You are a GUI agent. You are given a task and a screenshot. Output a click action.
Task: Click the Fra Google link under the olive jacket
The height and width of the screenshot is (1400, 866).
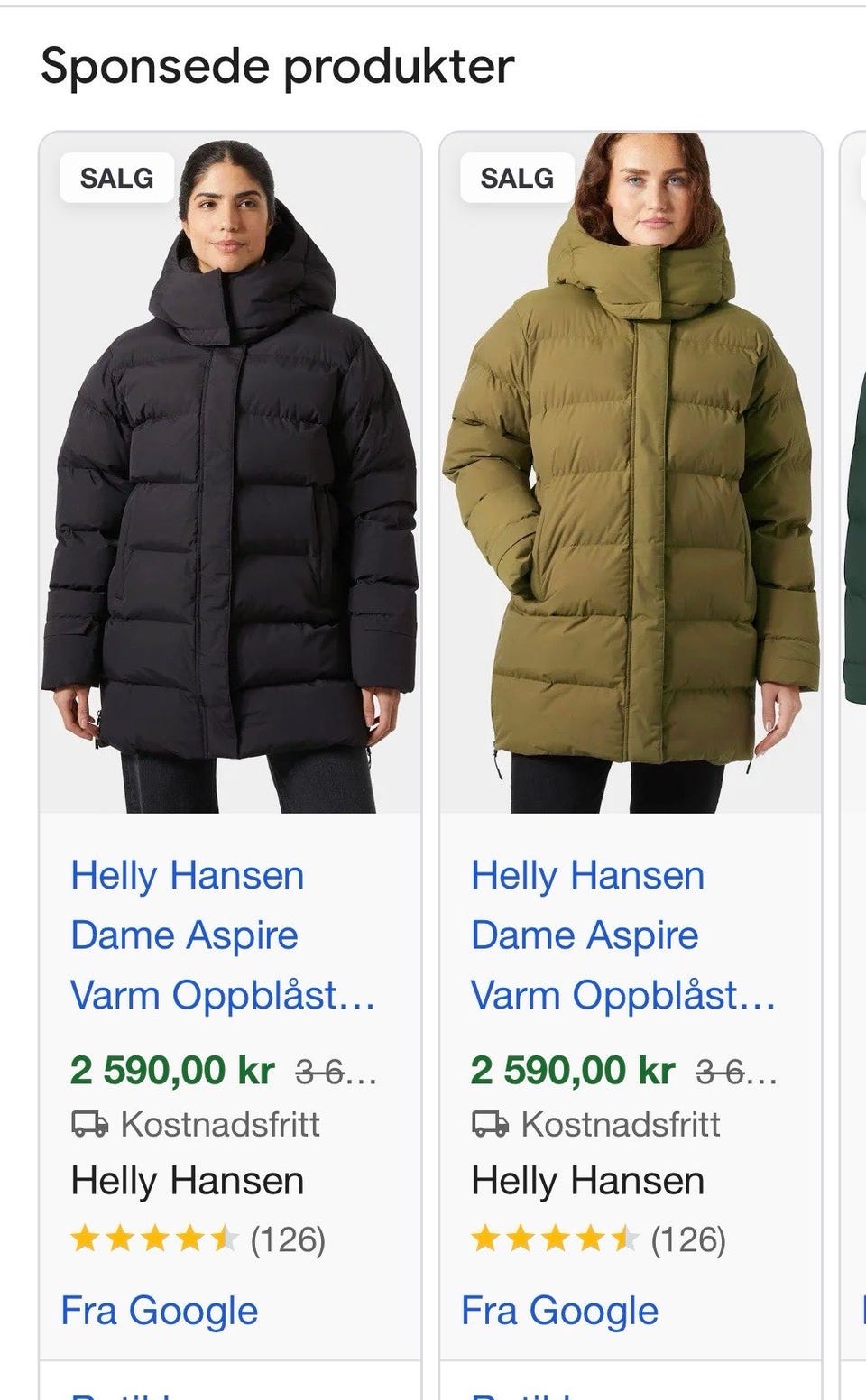click(560, 1311)
